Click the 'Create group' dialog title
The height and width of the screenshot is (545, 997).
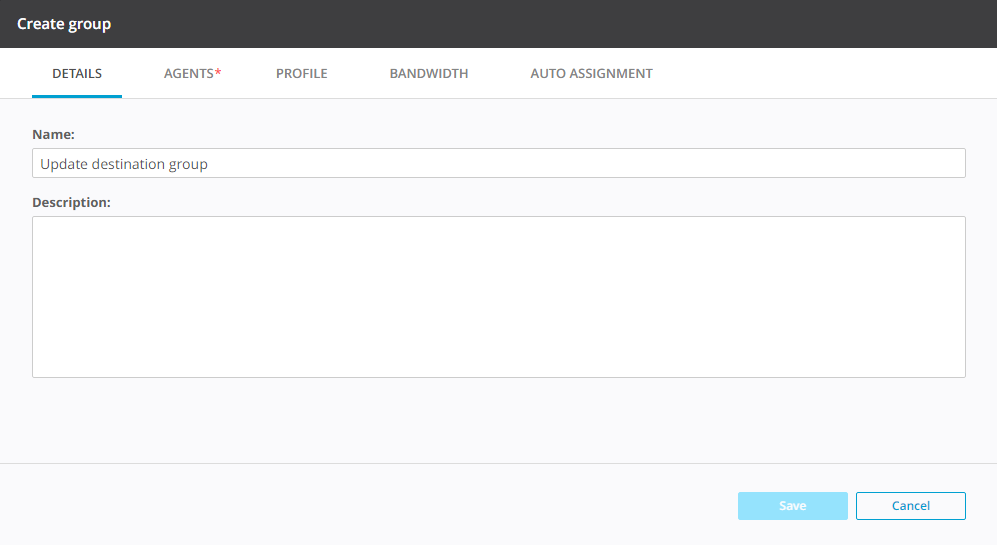point(64,24)
